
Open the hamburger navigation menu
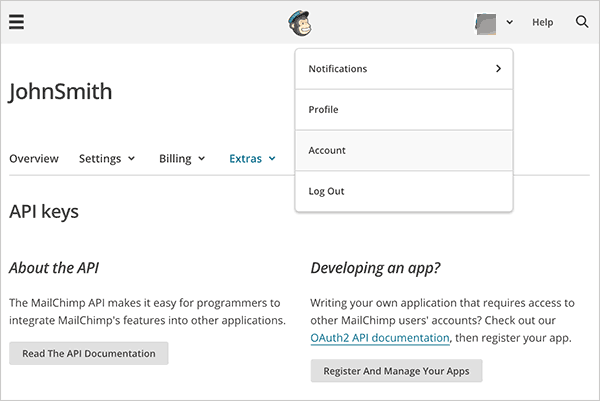click(16, 22)
